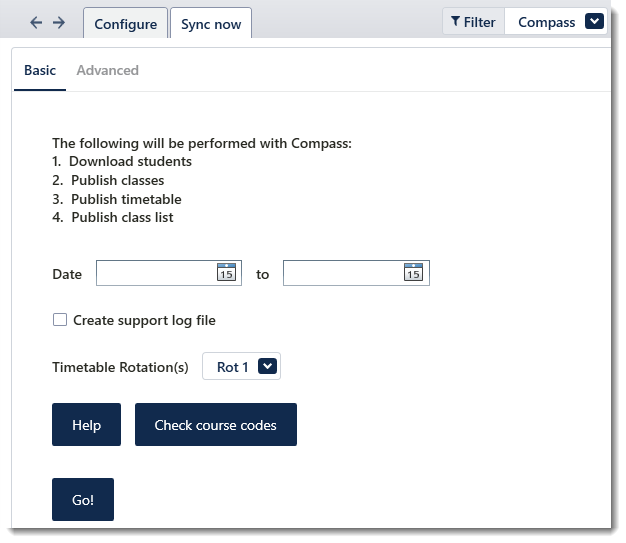Enable Create support log file checkbox
The width and height of the screenshot is (626, 543).
(60, 320)
